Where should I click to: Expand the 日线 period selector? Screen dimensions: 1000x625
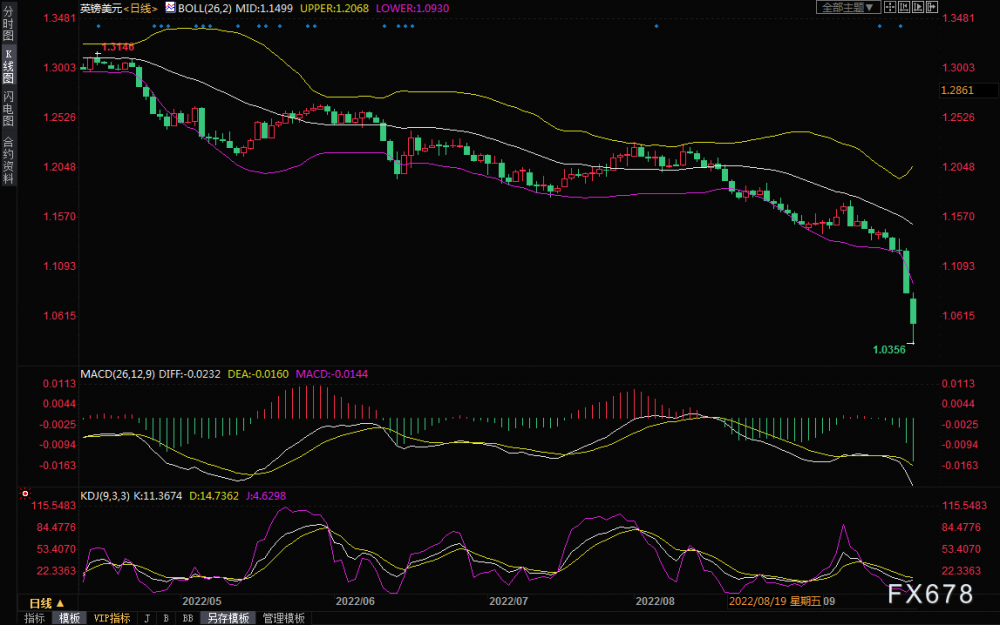pos(47,603)
